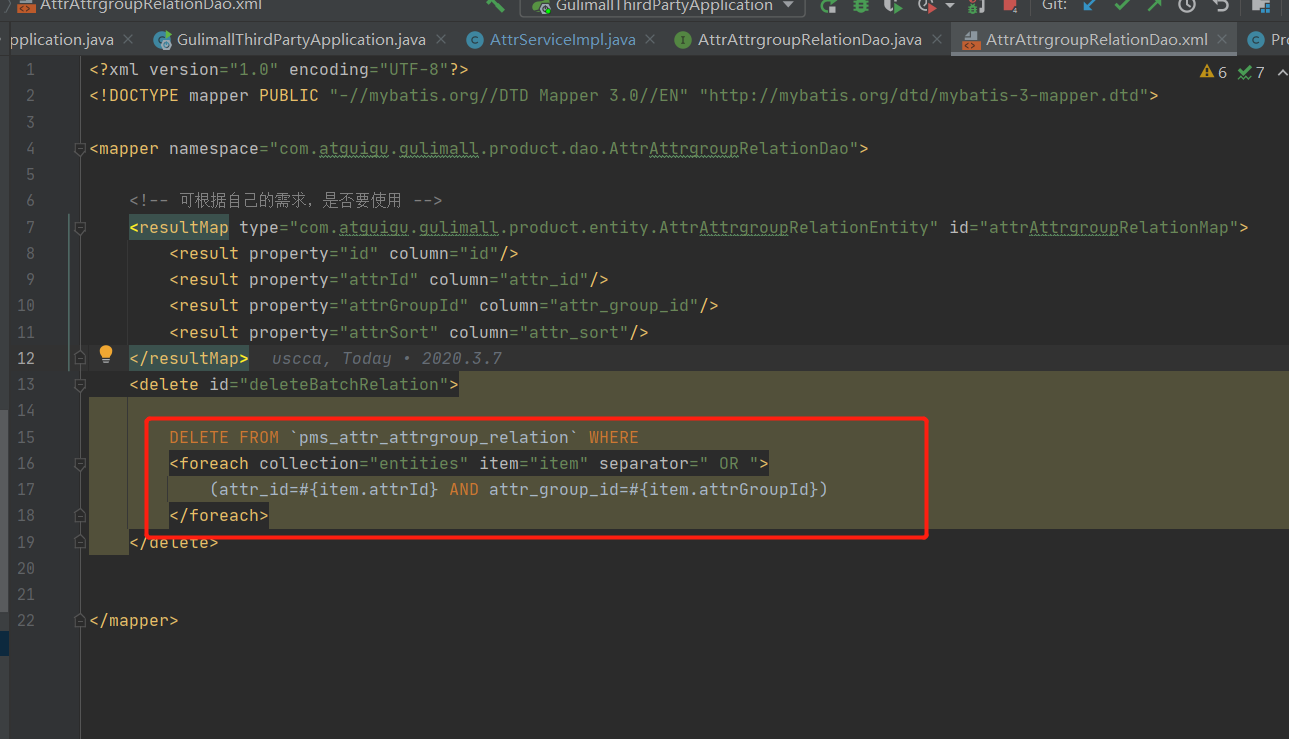
Task: Click the "entities" collection value
Action: (x=419, y=463)
